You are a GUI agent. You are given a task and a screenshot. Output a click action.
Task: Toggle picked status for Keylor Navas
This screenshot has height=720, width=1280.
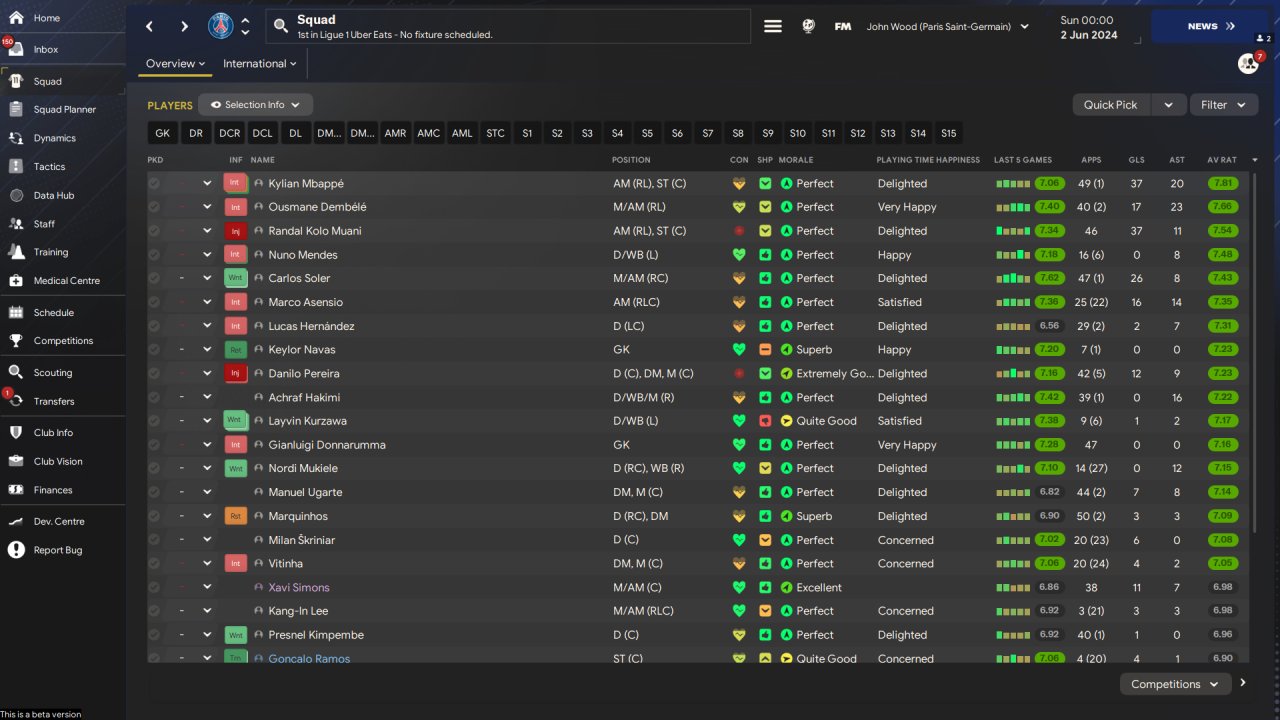tap(154, 350)
